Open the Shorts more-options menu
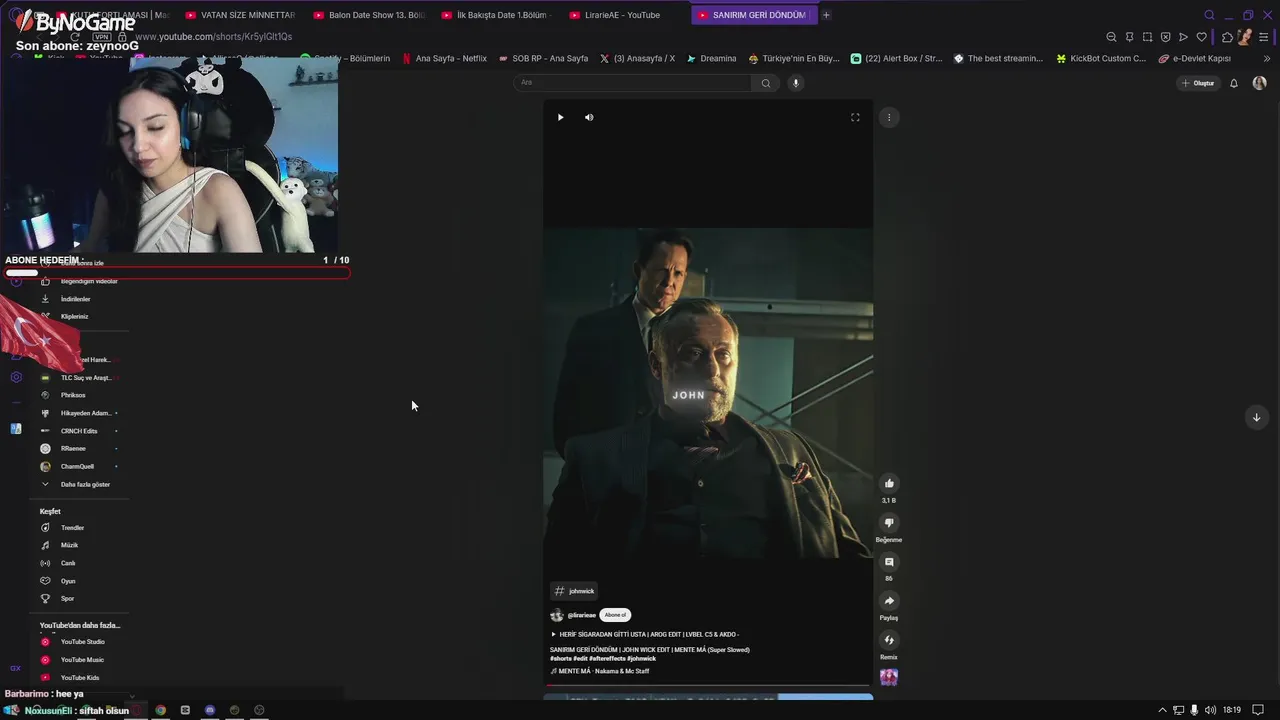This screenshot has height=720, width=1280. click(x=889, y=117)
